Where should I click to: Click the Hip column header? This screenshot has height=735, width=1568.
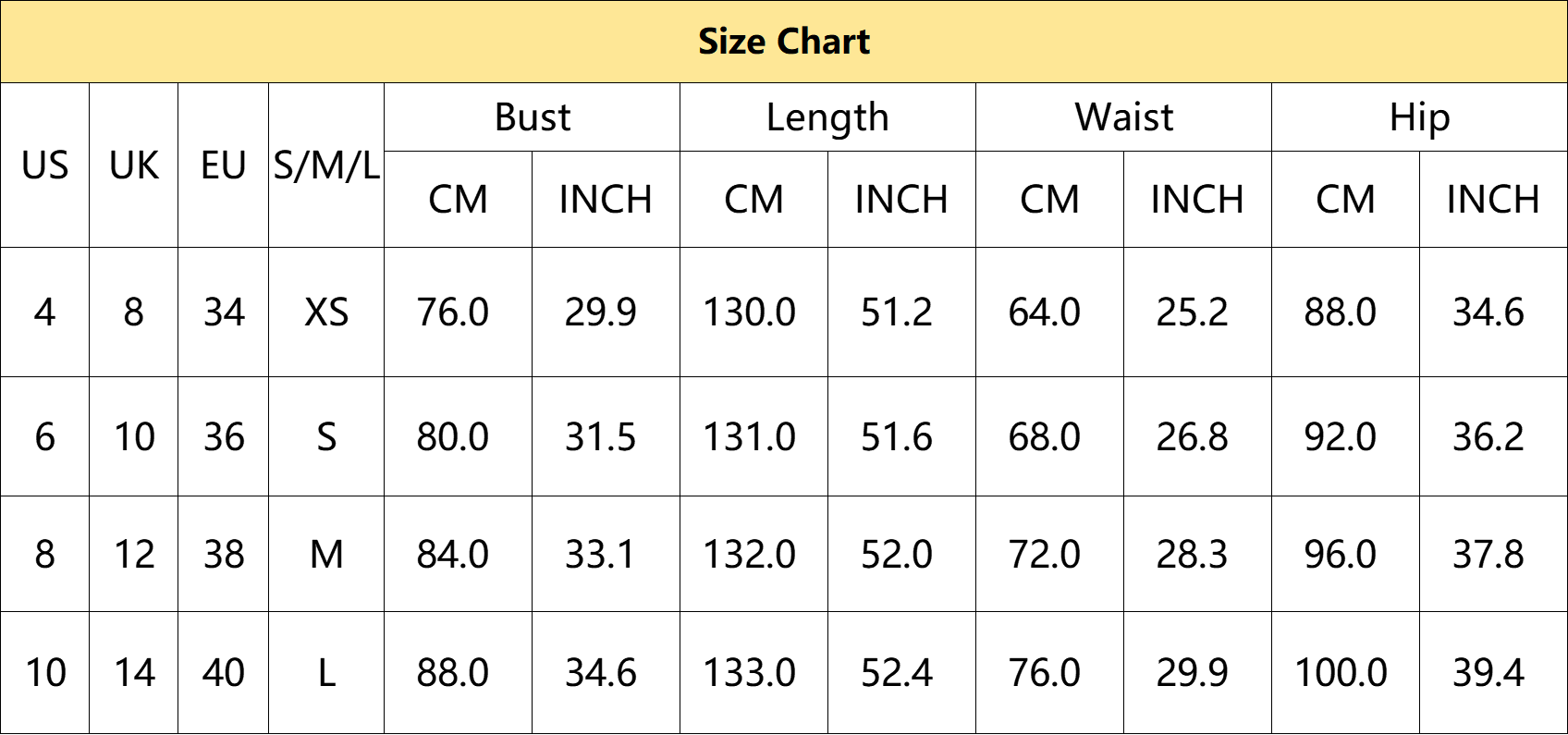[1419, 117]
